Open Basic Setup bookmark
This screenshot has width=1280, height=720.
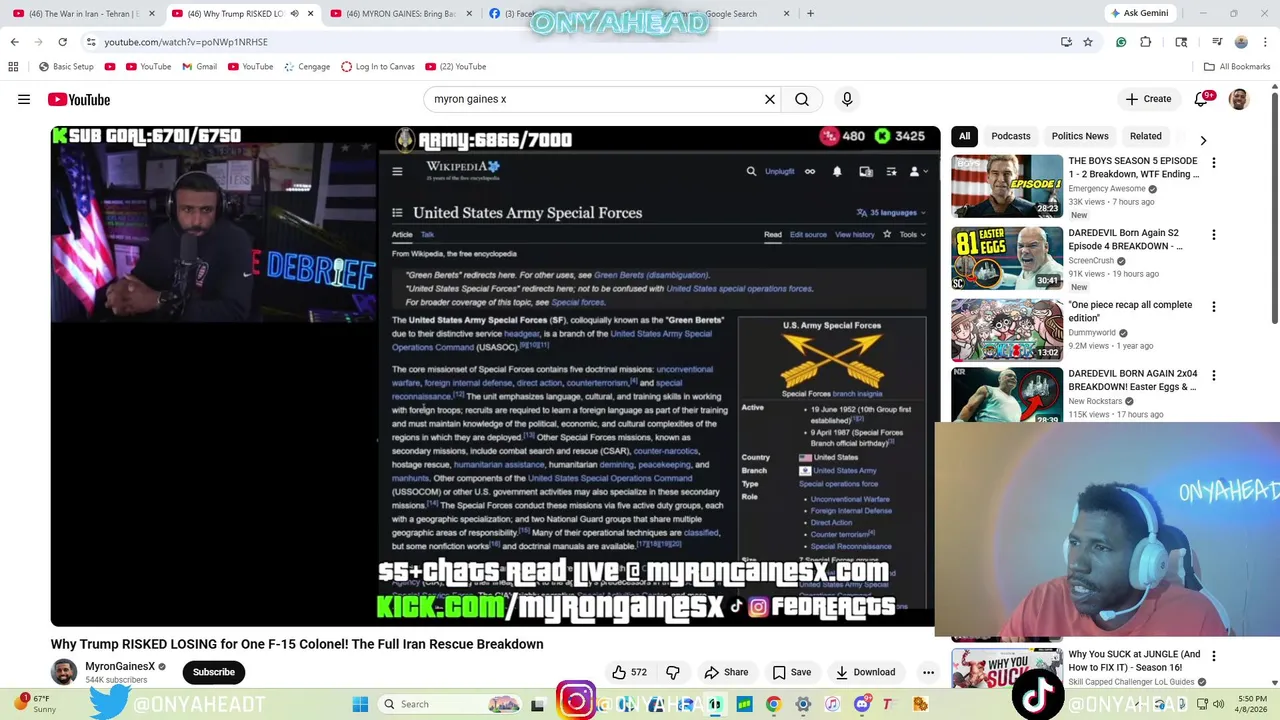[x=65, y=67]
